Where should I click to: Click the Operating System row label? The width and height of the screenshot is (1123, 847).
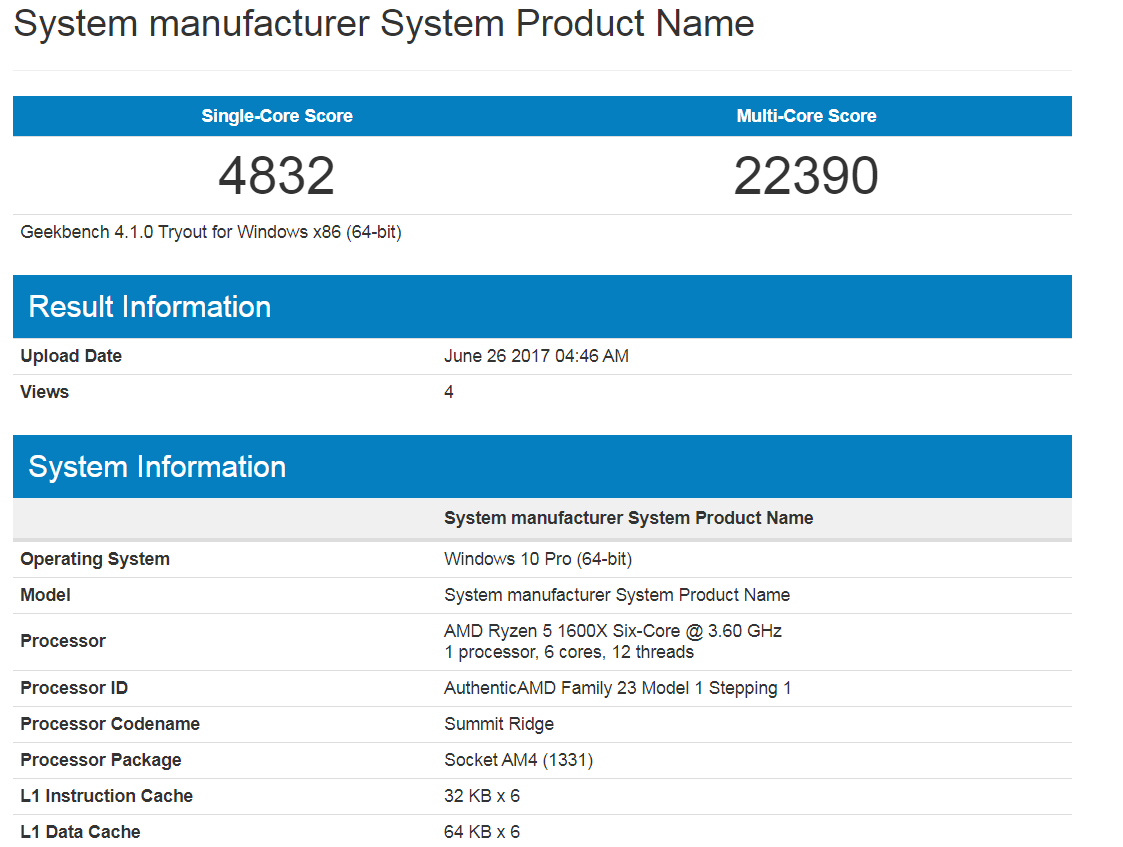[95, 559]
